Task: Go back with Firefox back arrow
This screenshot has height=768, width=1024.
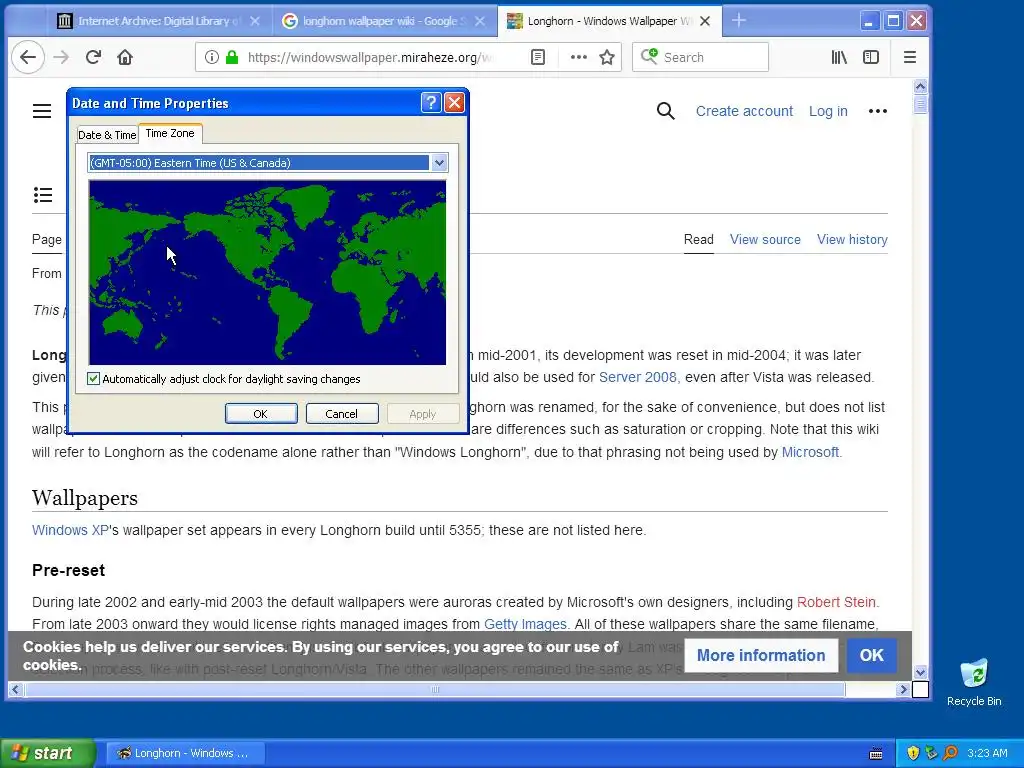Action: pos(27,57)
